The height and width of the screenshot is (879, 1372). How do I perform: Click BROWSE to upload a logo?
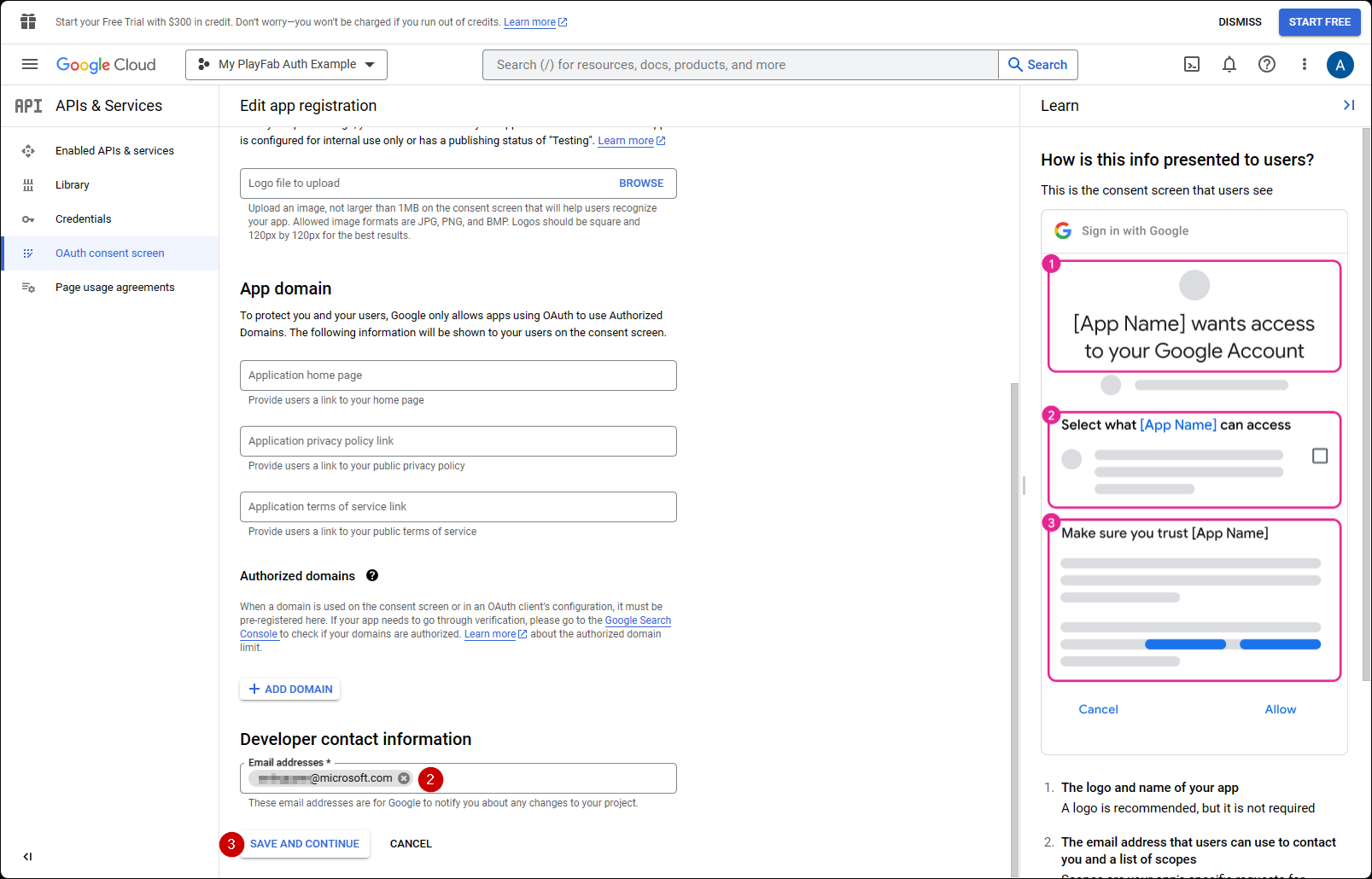(641, 183)
